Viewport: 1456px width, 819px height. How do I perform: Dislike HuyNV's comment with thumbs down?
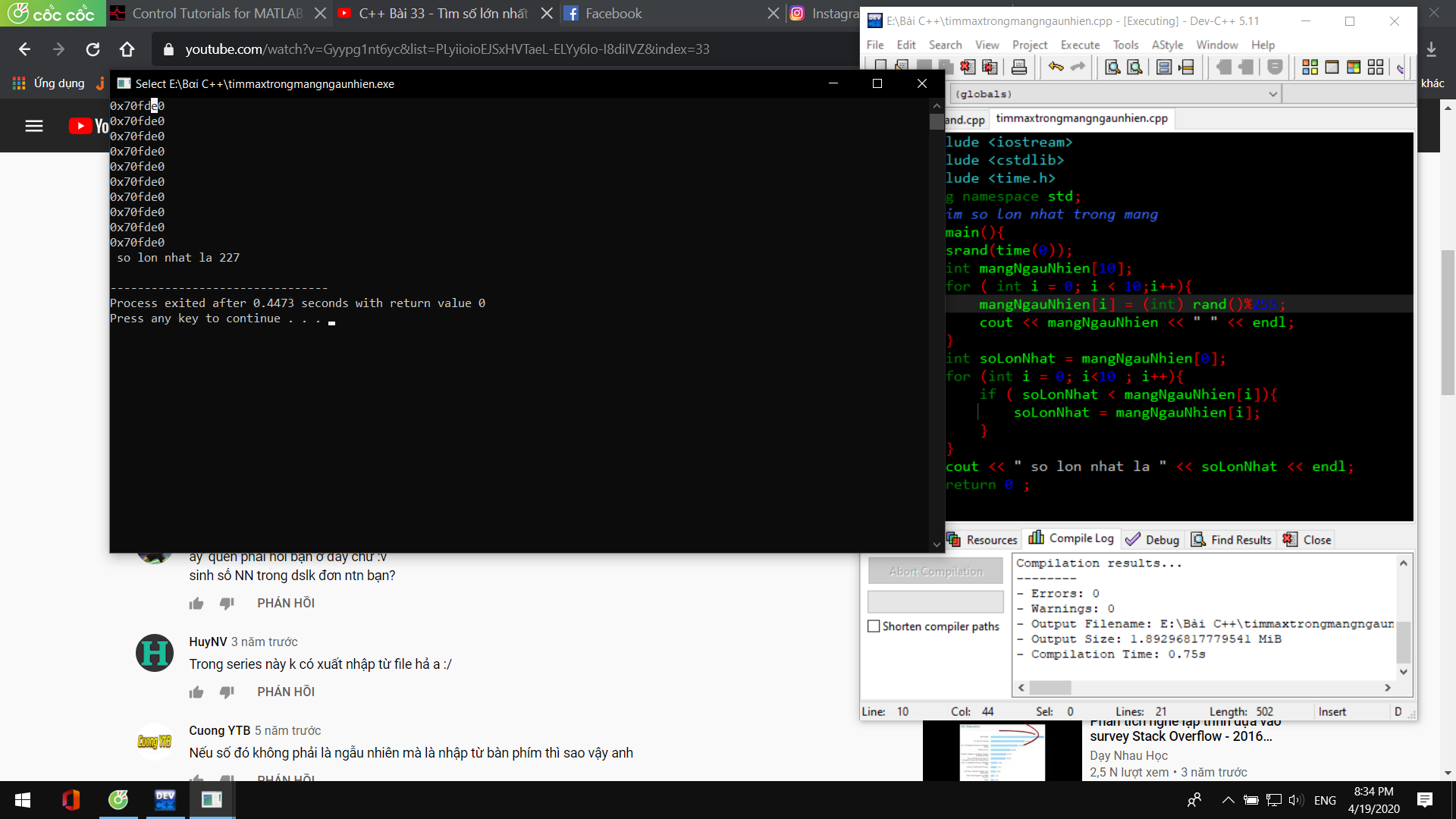227,692
